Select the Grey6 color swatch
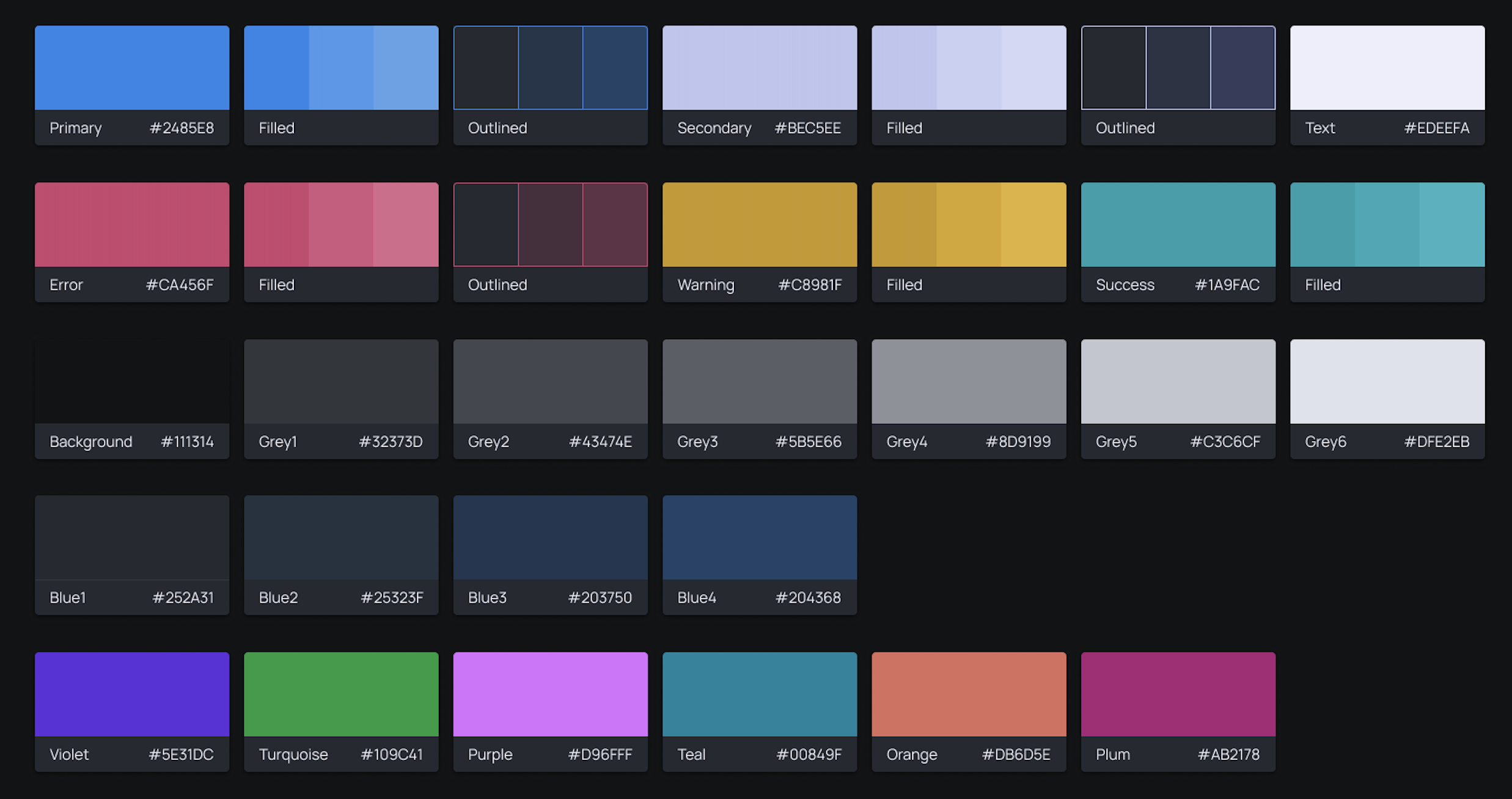This screenshot has width=1512, height=799. [x=1387, y=382]
